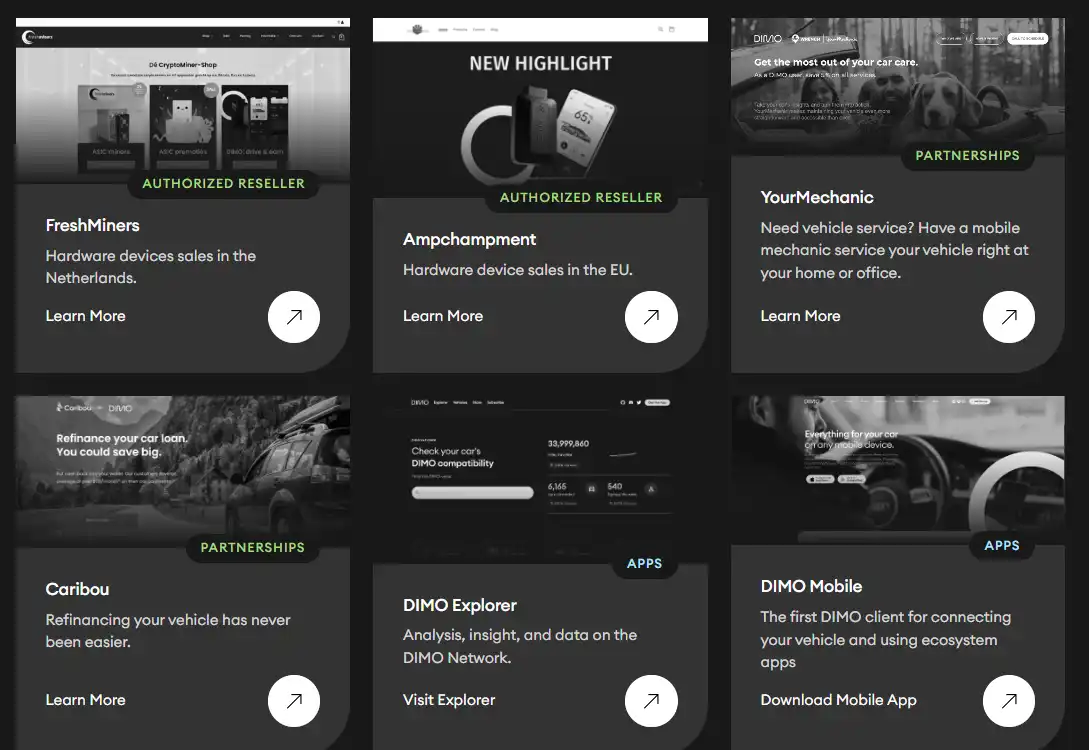Open the DIMO Mobile preview image
The image size is (1089, 750).
pos(897,470)
